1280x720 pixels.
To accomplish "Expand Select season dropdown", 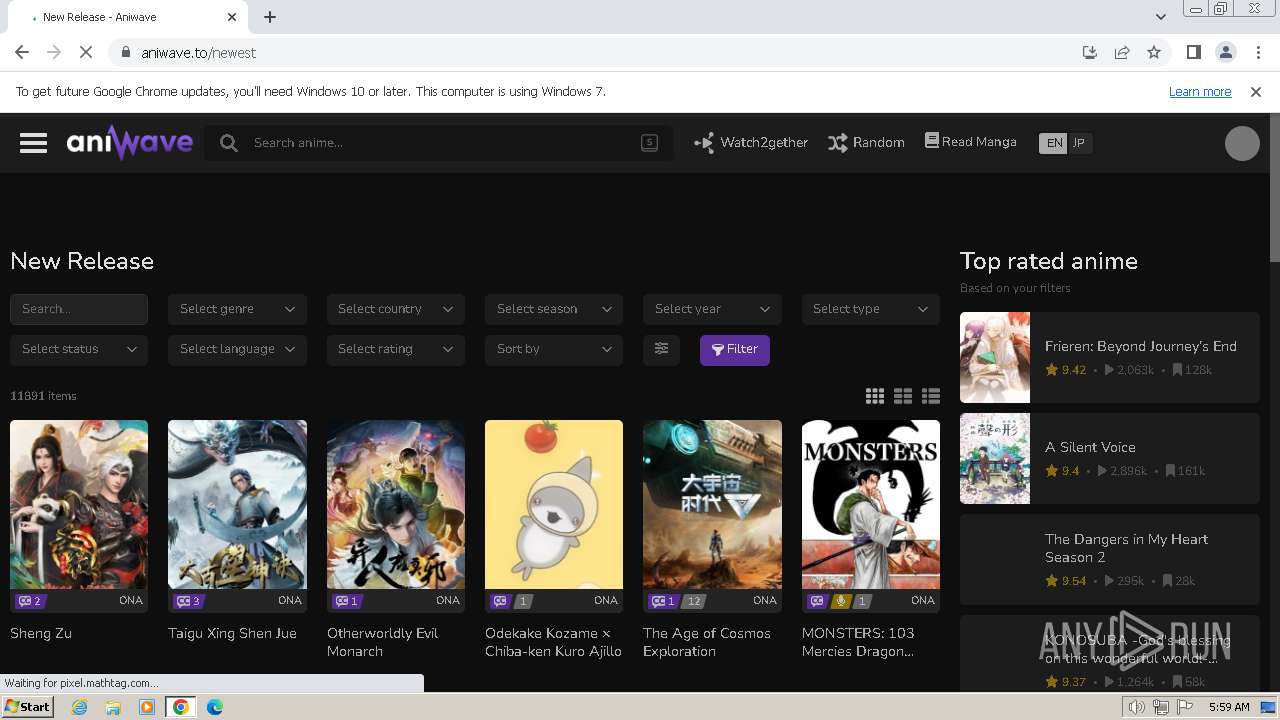I will pyautogui.click(x=554, y=309).
